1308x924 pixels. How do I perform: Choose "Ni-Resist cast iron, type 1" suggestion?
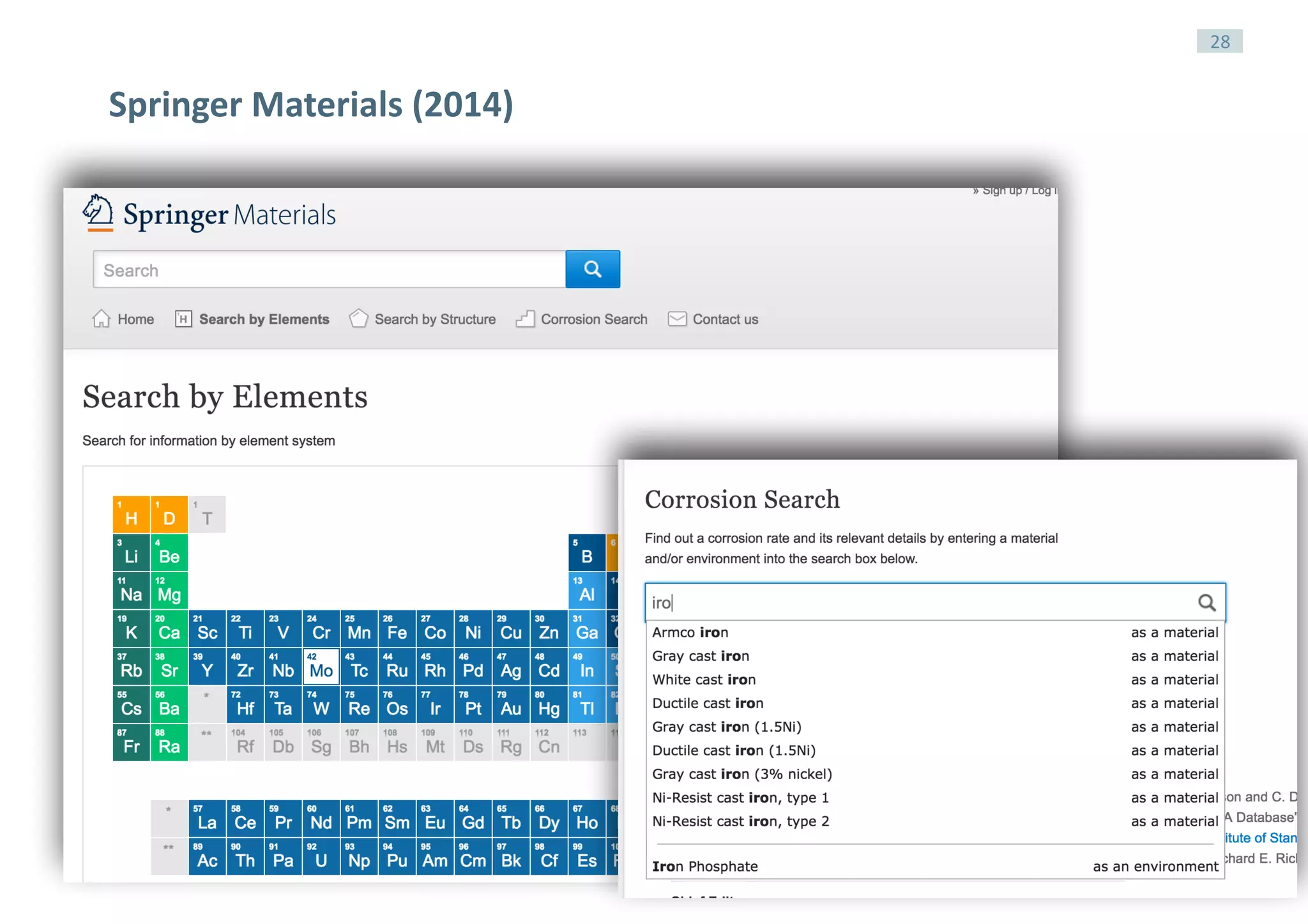(x=935, y=798)
